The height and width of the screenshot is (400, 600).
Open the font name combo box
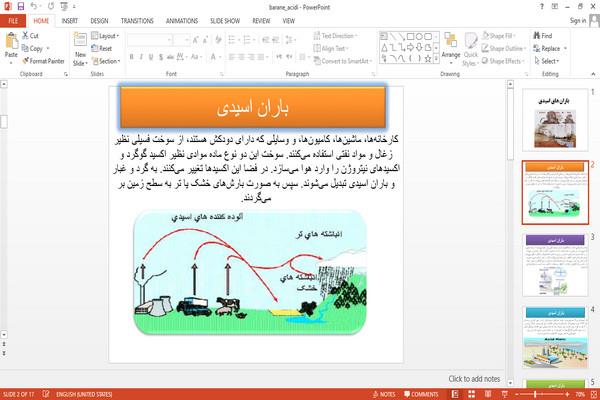149,40
